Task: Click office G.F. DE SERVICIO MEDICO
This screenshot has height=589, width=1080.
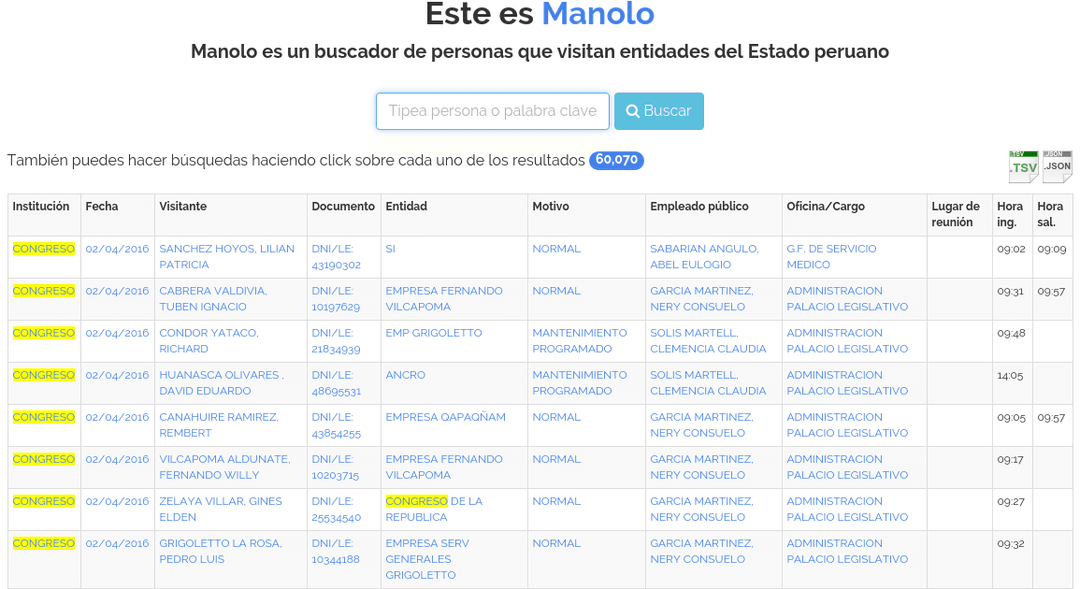Action: coord(832,256)
